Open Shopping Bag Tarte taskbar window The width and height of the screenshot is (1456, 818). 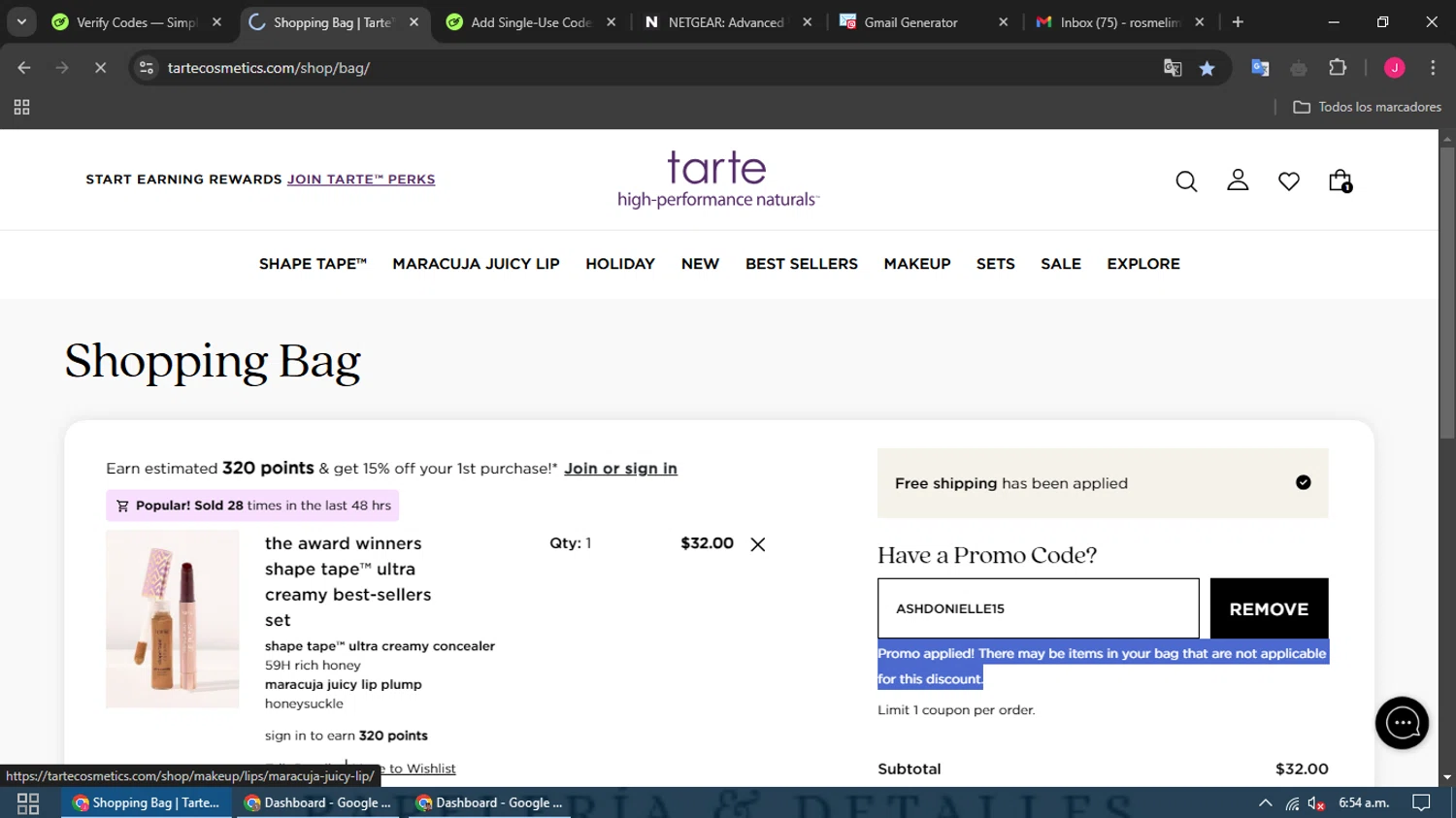click(147, 802)
